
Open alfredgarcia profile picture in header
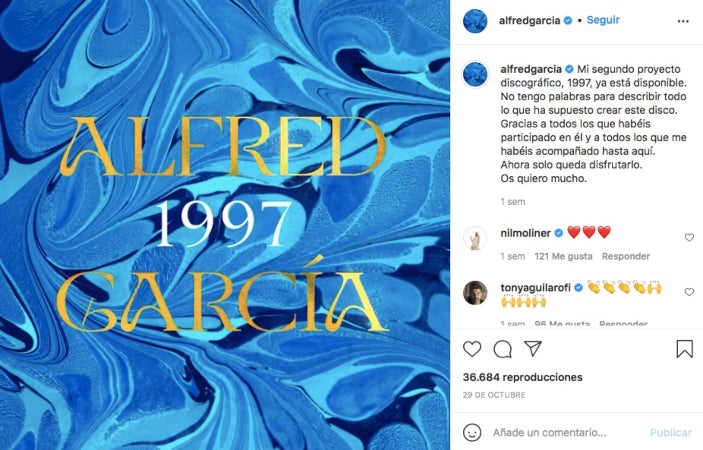tap(475, 21)
